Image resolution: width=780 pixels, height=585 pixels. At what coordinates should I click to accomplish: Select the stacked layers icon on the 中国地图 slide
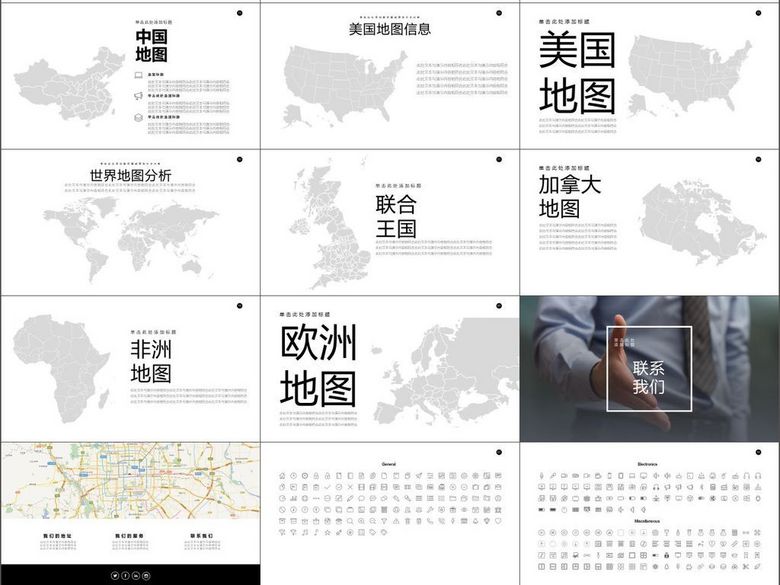(138, 117)
